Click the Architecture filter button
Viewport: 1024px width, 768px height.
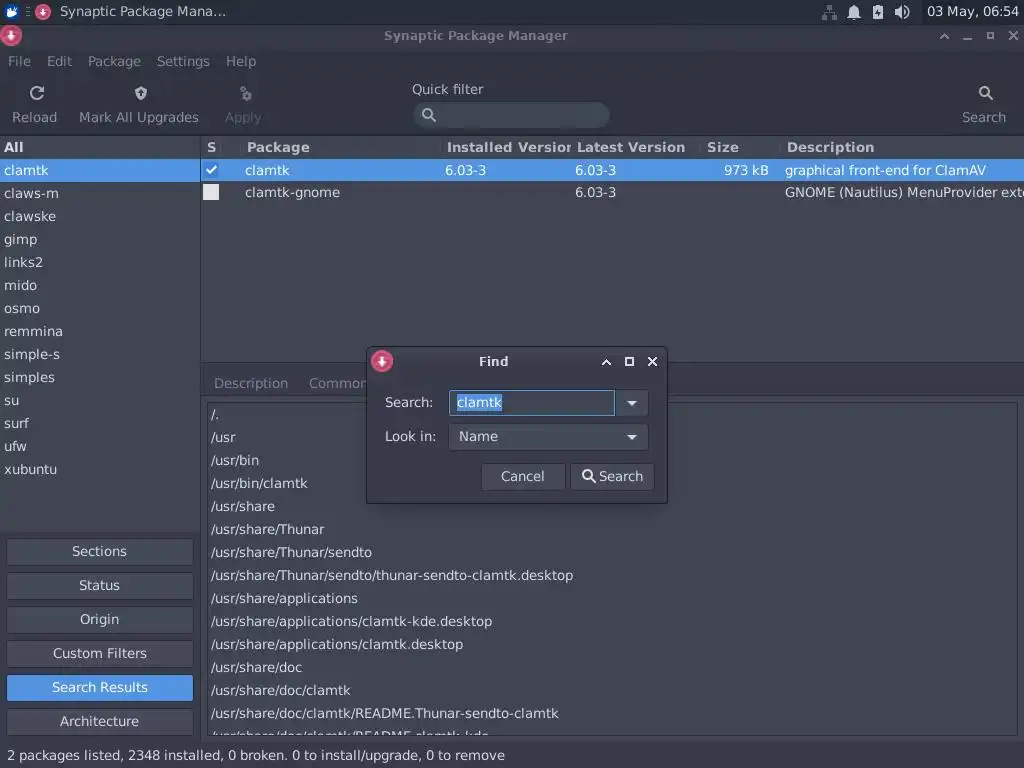pyautogui.click(x=99, y=722)
